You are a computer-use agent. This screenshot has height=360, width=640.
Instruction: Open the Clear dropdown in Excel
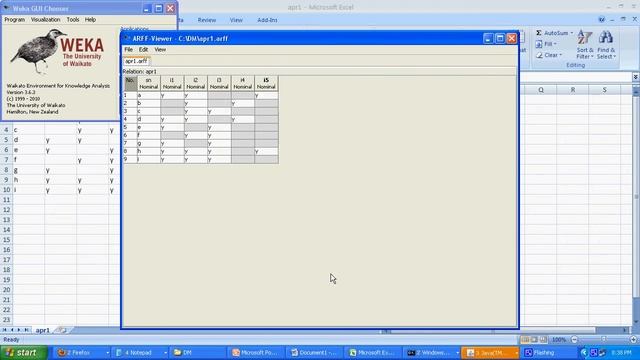tap(549, 55)
